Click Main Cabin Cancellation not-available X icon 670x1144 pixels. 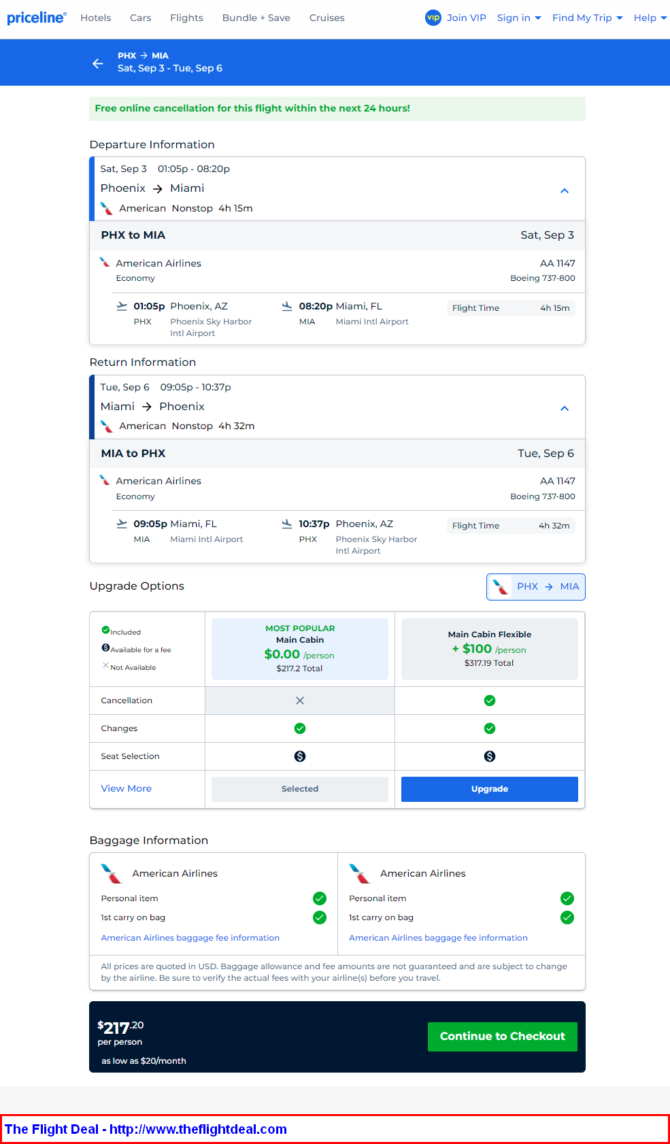299,700
